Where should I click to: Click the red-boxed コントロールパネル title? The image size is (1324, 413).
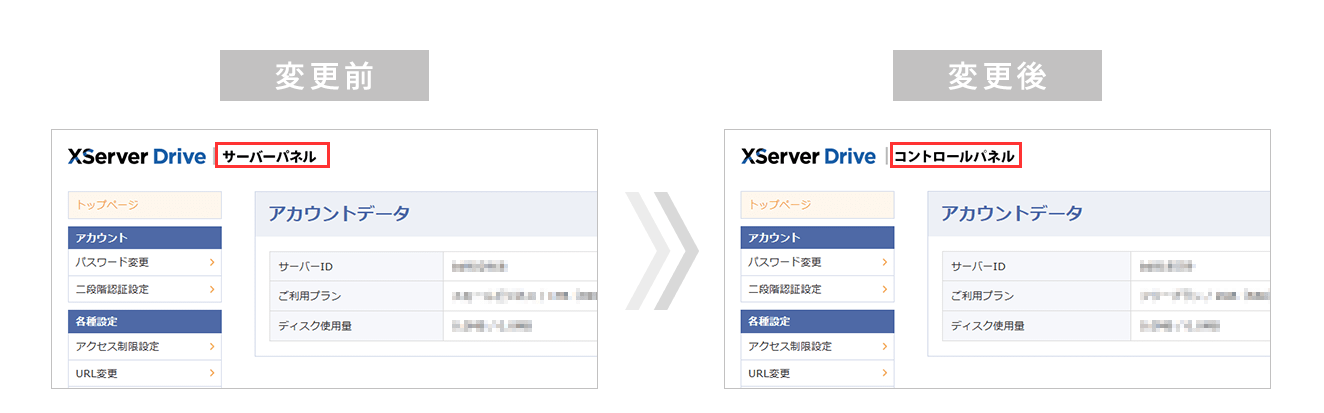pos(954,157)
